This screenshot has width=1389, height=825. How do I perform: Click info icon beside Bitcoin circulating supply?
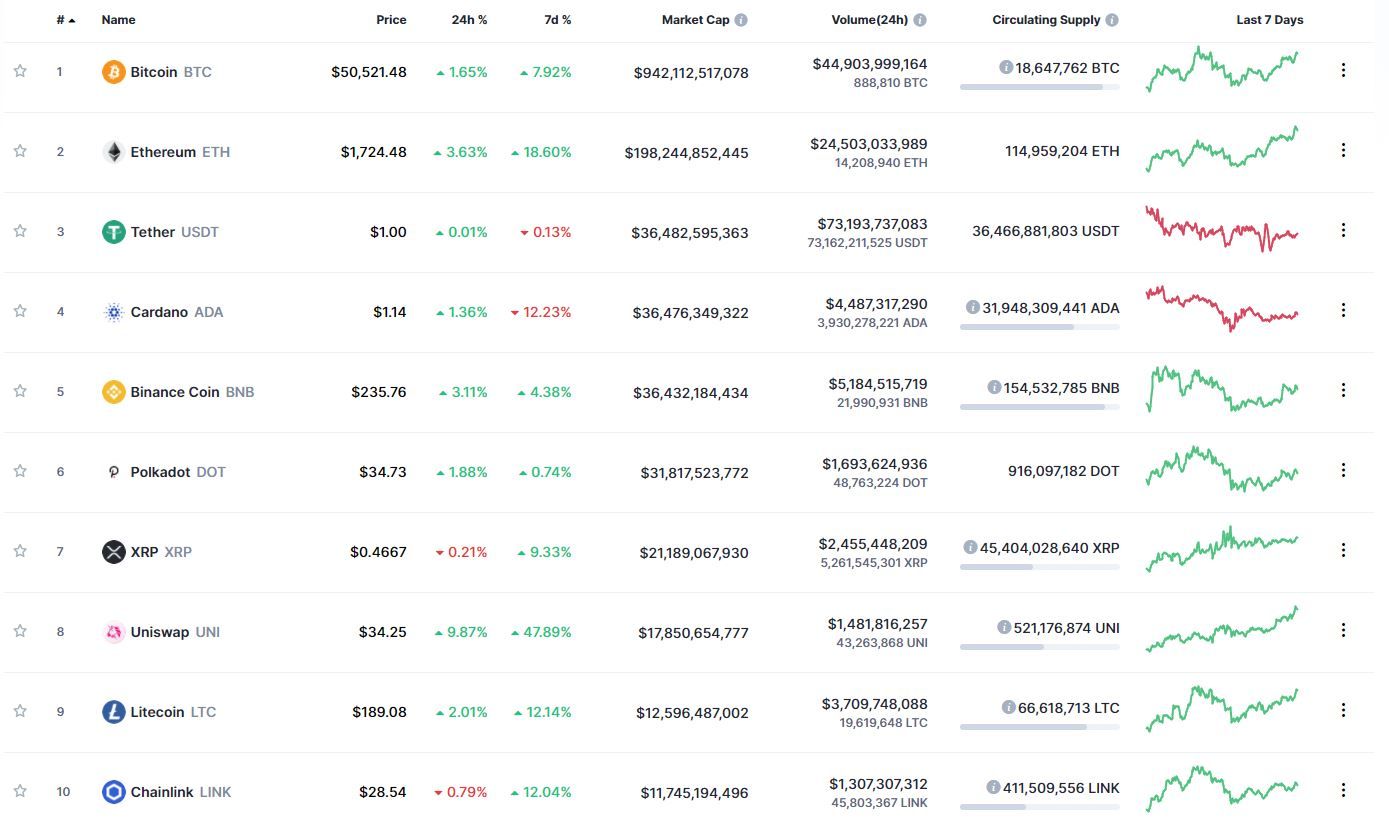click(x=1006, y=67)
